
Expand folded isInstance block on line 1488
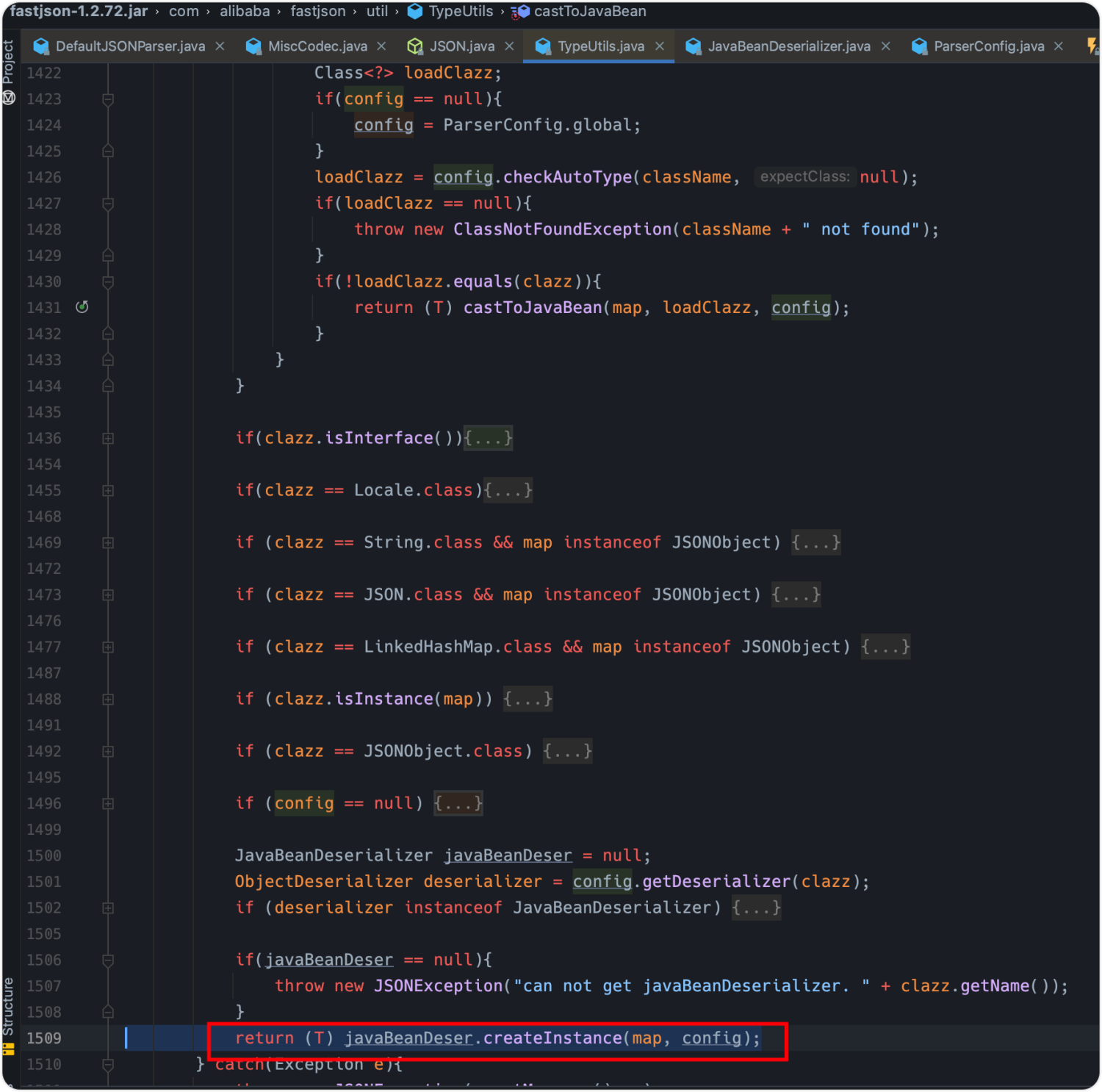pyautogui.click(x=108, y=700)
